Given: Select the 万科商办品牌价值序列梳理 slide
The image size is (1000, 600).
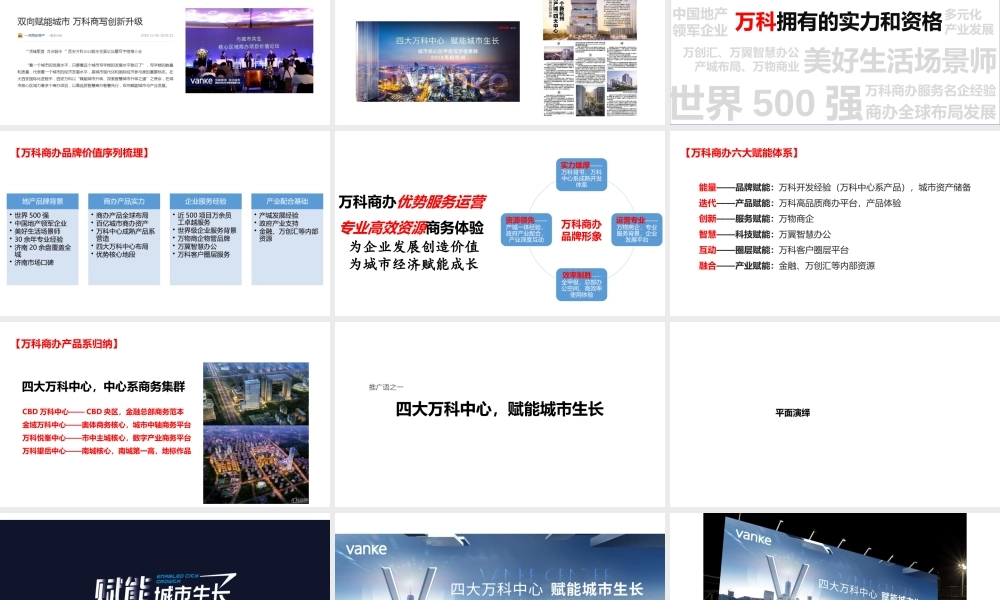Looking at the screenshot, I should click(x=165, y=223).
